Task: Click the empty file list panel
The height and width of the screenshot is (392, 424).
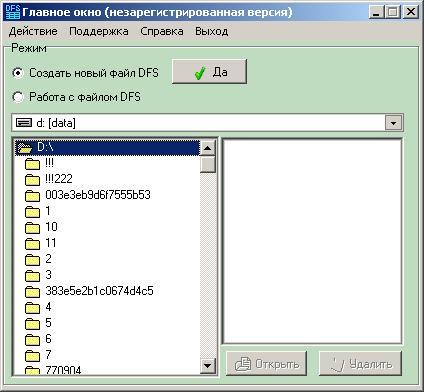Action: click(x=312, y=241)
